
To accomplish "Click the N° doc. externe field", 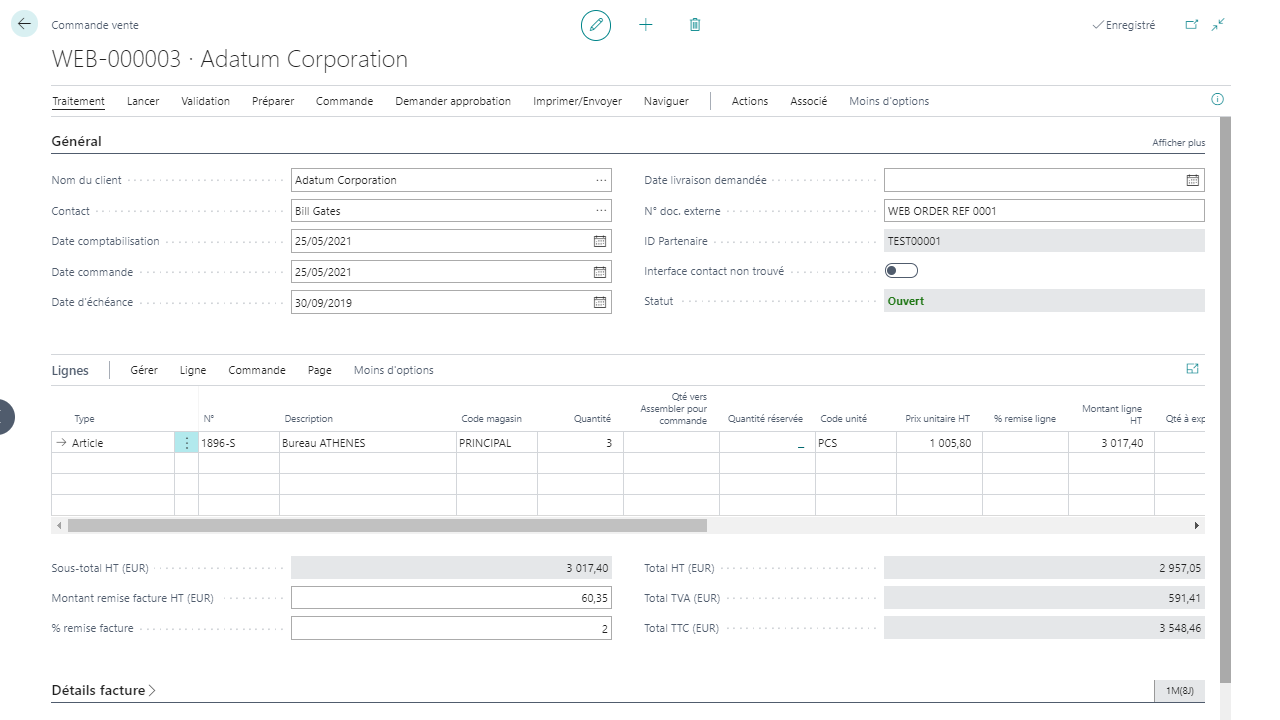I will pyautogui.click(x=1043, y=211).
